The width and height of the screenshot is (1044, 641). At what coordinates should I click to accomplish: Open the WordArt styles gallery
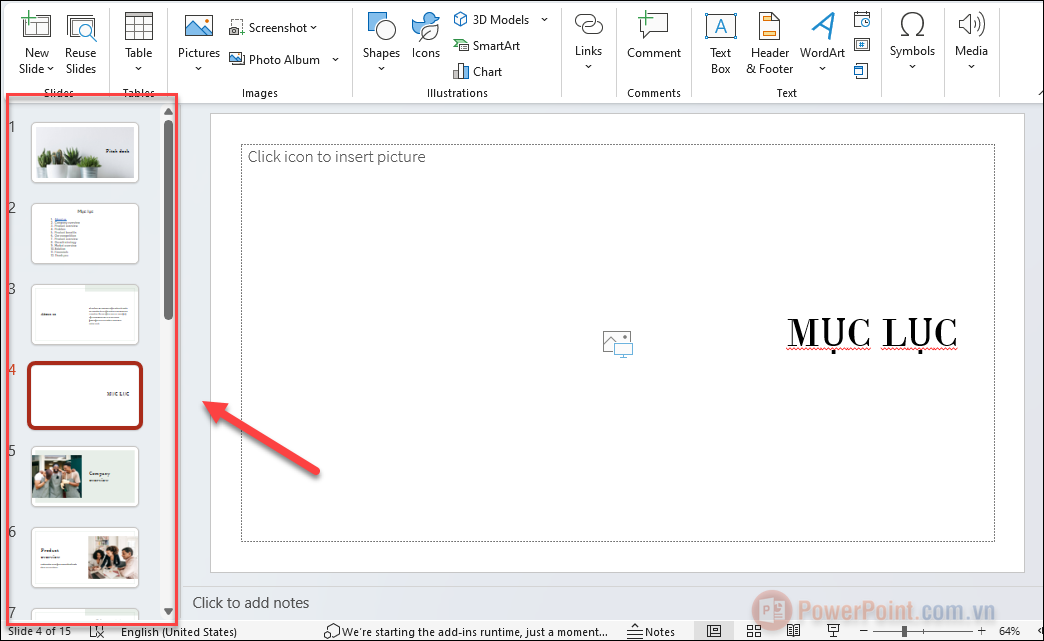(822, 43)
